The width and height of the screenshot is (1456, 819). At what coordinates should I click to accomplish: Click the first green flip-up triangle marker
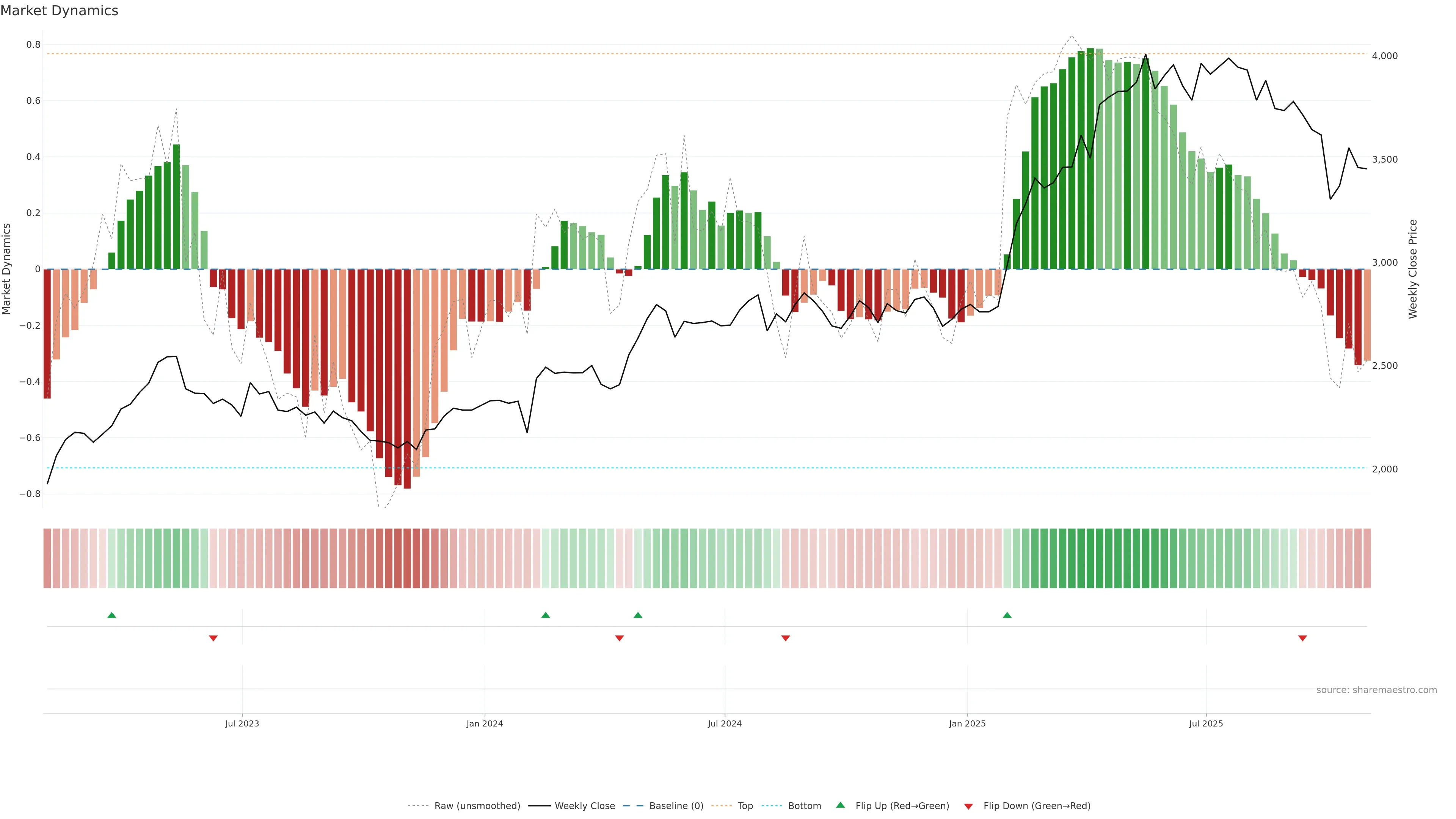(x=112, y=615)
